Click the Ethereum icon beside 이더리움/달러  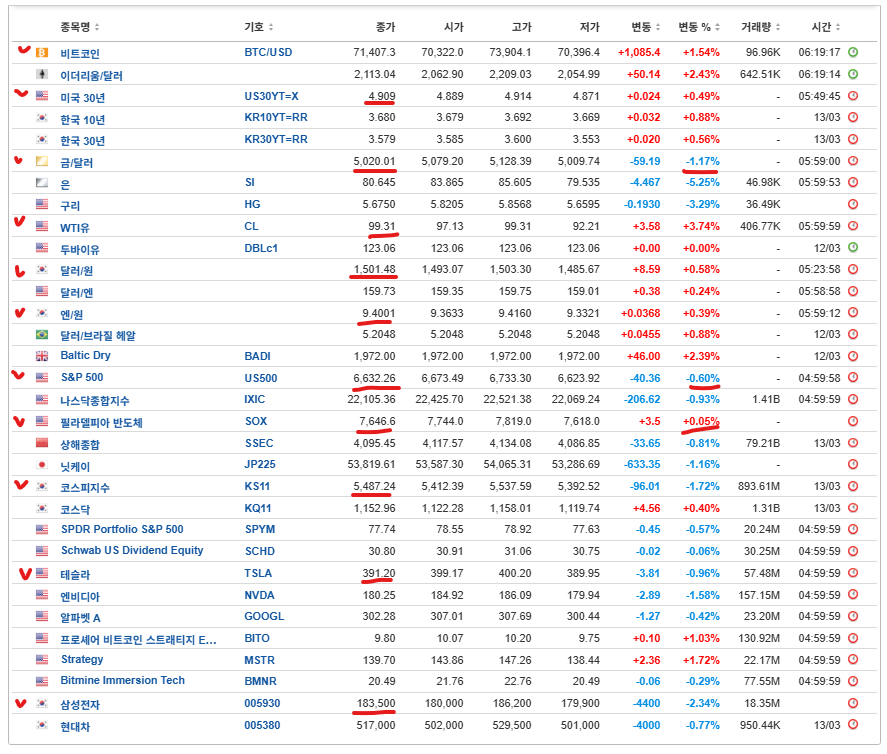tap(42, 74)
